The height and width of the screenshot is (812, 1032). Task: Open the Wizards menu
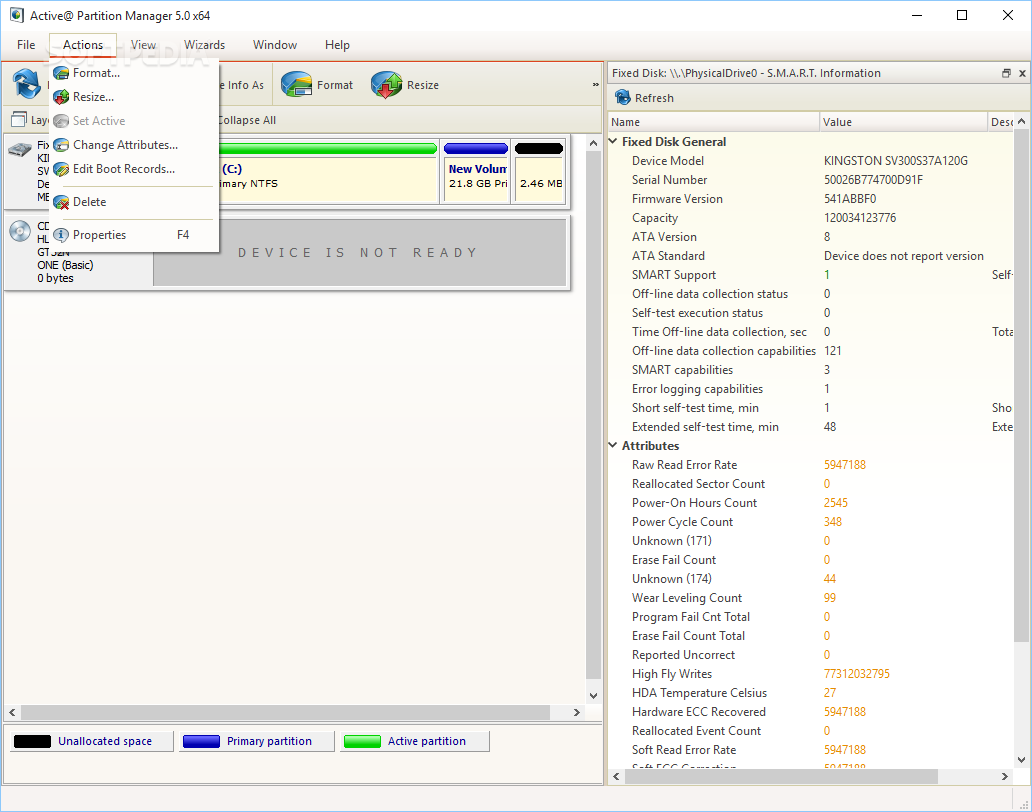[204, 45]
